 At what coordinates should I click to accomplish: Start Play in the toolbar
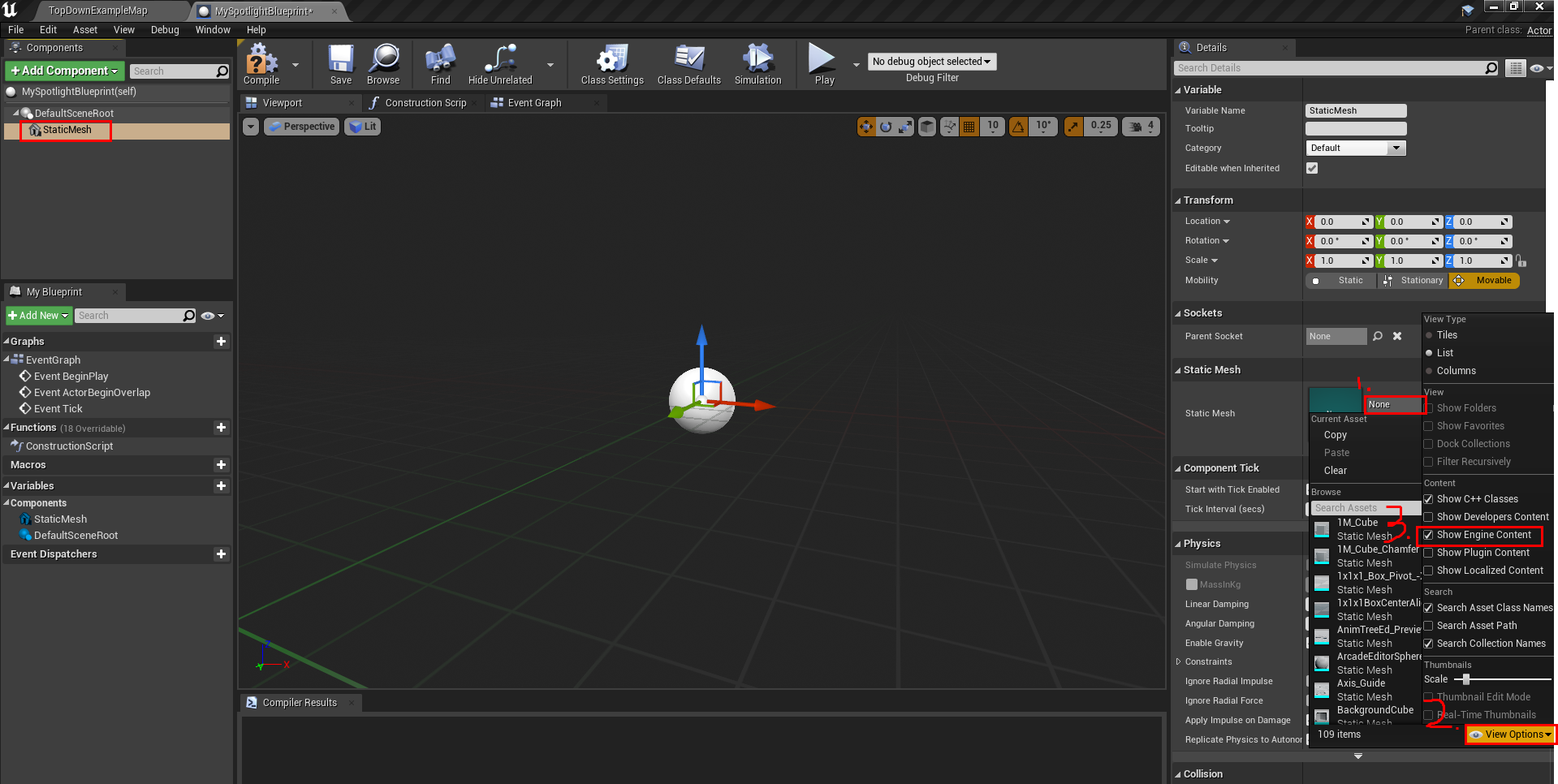824,64
